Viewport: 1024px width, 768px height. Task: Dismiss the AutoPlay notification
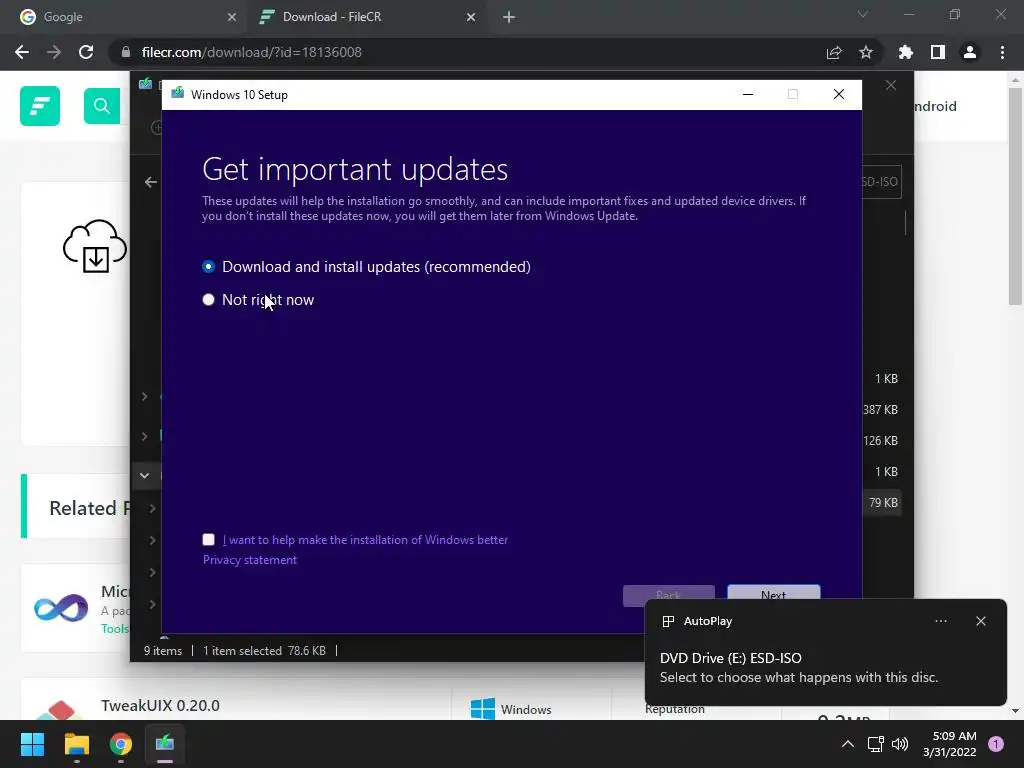(981, 621)
